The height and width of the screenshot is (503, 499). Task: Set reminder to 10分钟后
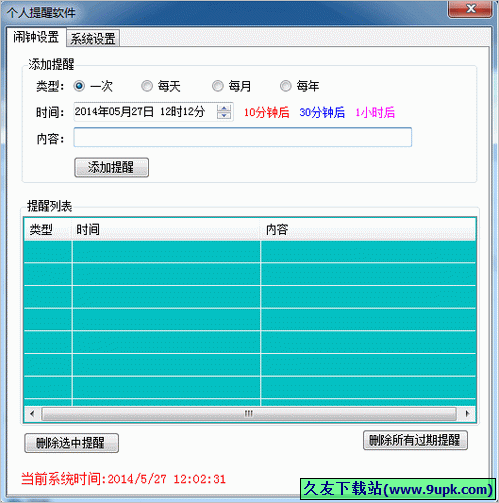pos(266,113)
